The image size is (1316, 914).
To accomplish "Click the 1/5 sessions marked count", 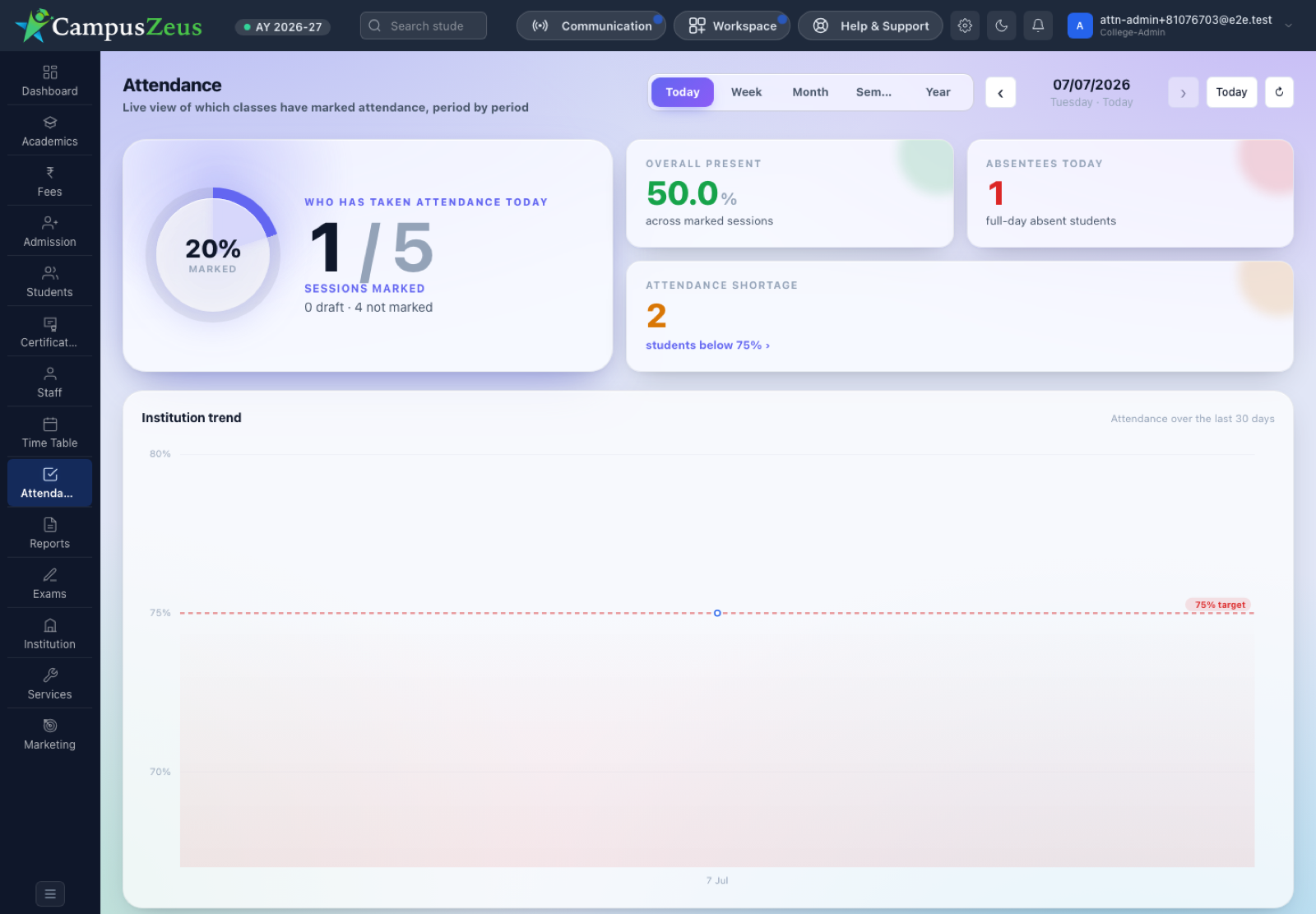I will (372, 248).
